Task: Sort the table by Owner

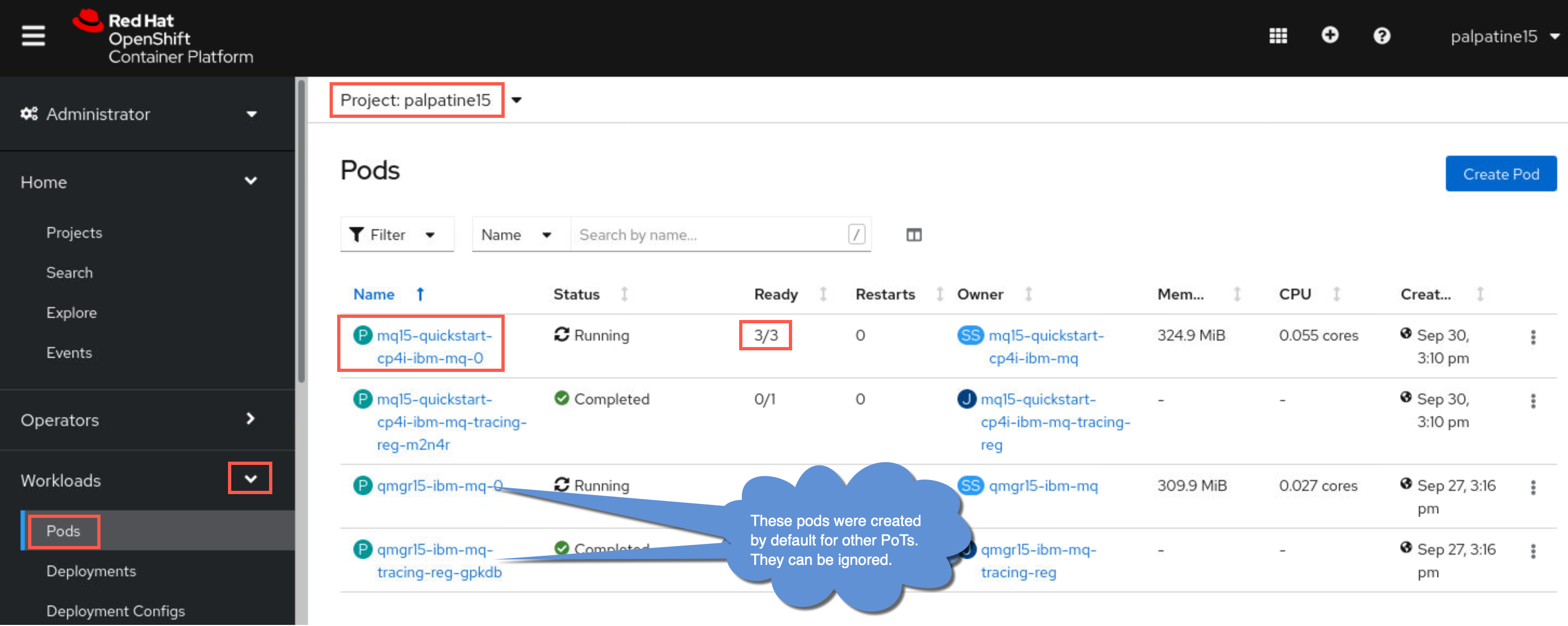Action: [995, 295]
